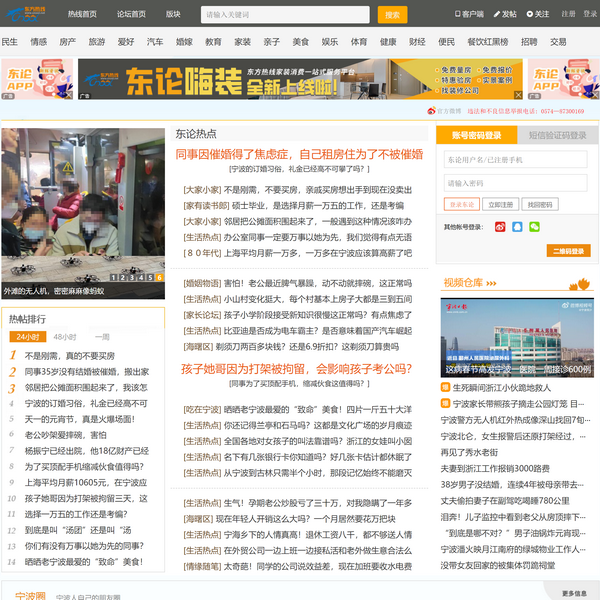The height and width of the screenshot is (600, 600).
Task: Log in with Weibo icon
Action: tap(500, 227)
